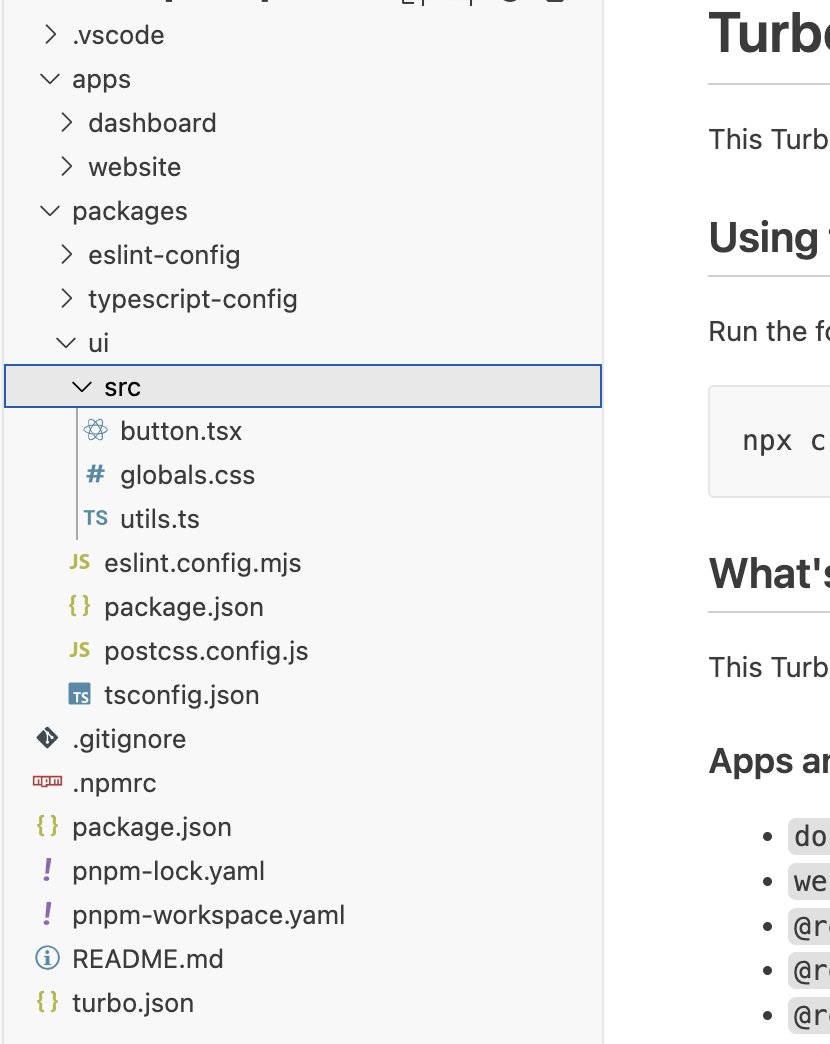Click the JS icon beside postcss.config.js
Viewport: 830px width, 1044px height.
(x=79, y=650)
